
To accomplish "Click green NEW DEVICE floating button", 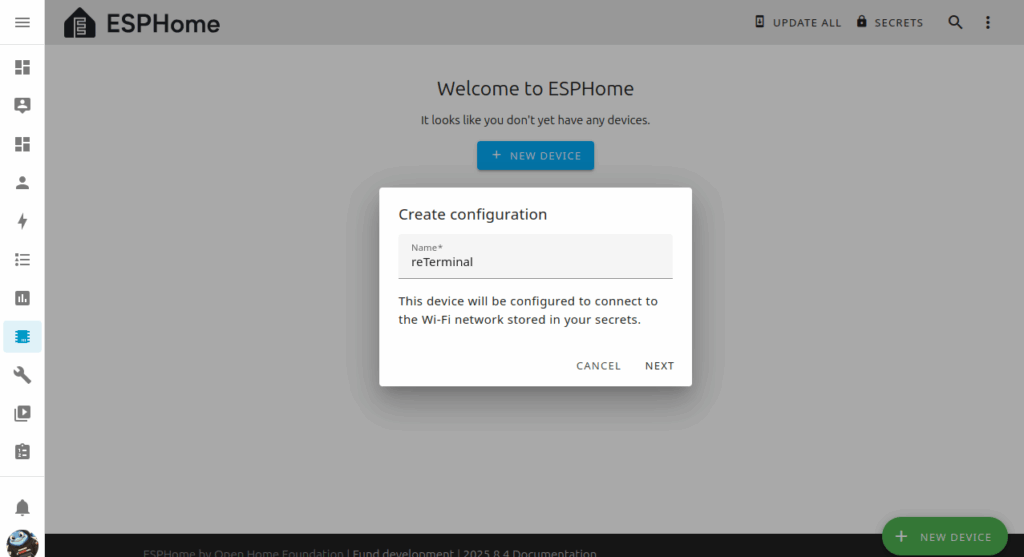I will point(944,537).
